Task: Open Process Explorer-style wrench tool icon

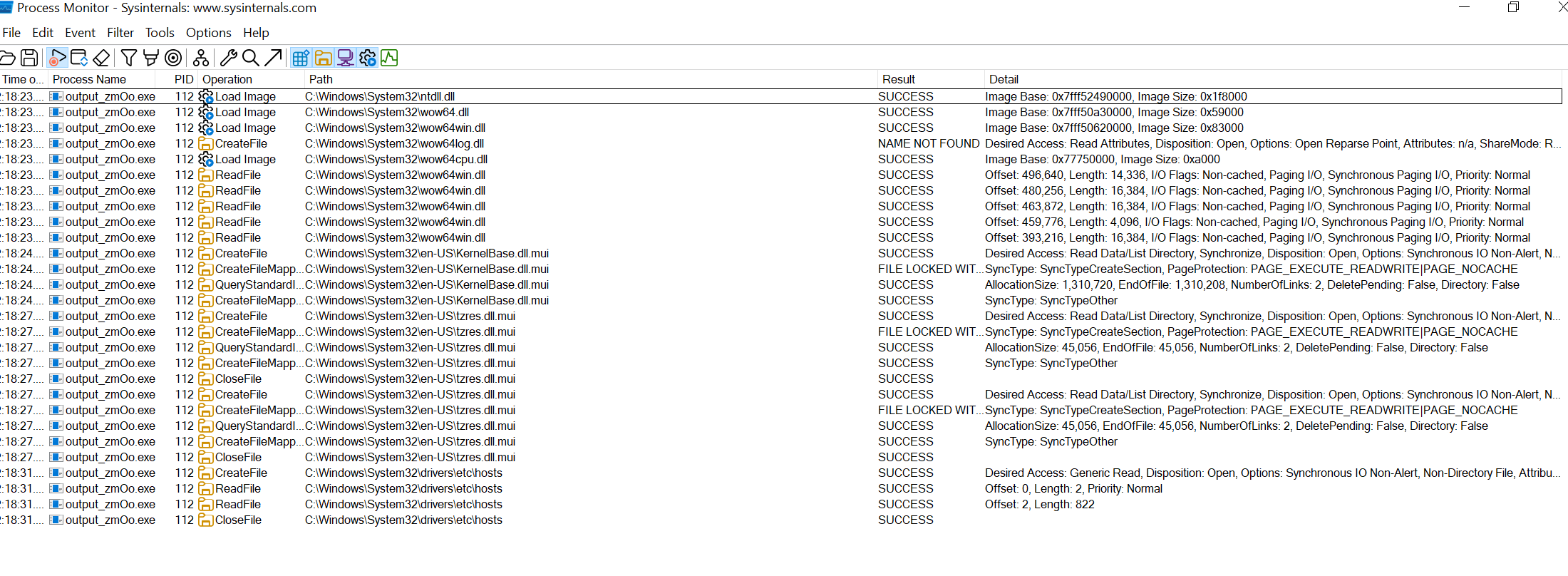Action: [229, 58]
